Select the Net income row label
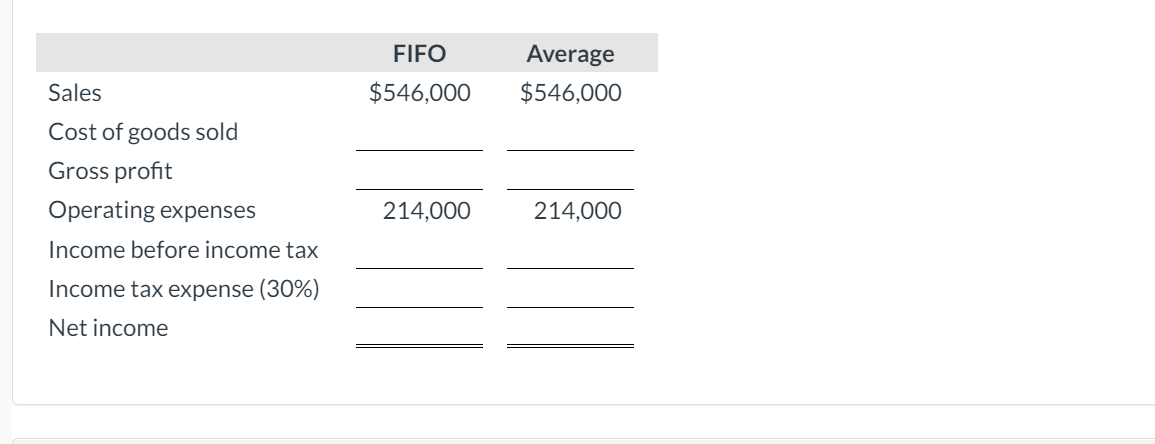The image size is (1155, 444). (x=108, y=328)
